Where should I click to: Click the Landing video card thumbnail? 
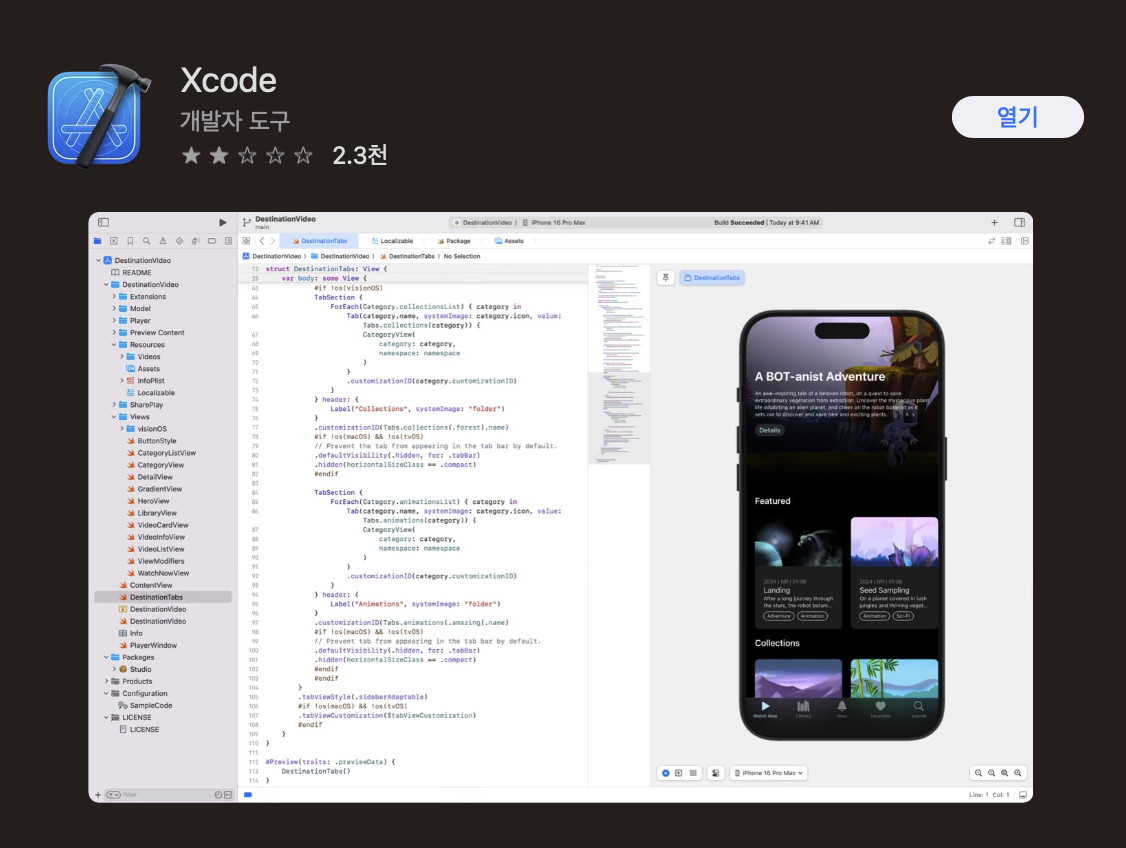pos(798,542)
